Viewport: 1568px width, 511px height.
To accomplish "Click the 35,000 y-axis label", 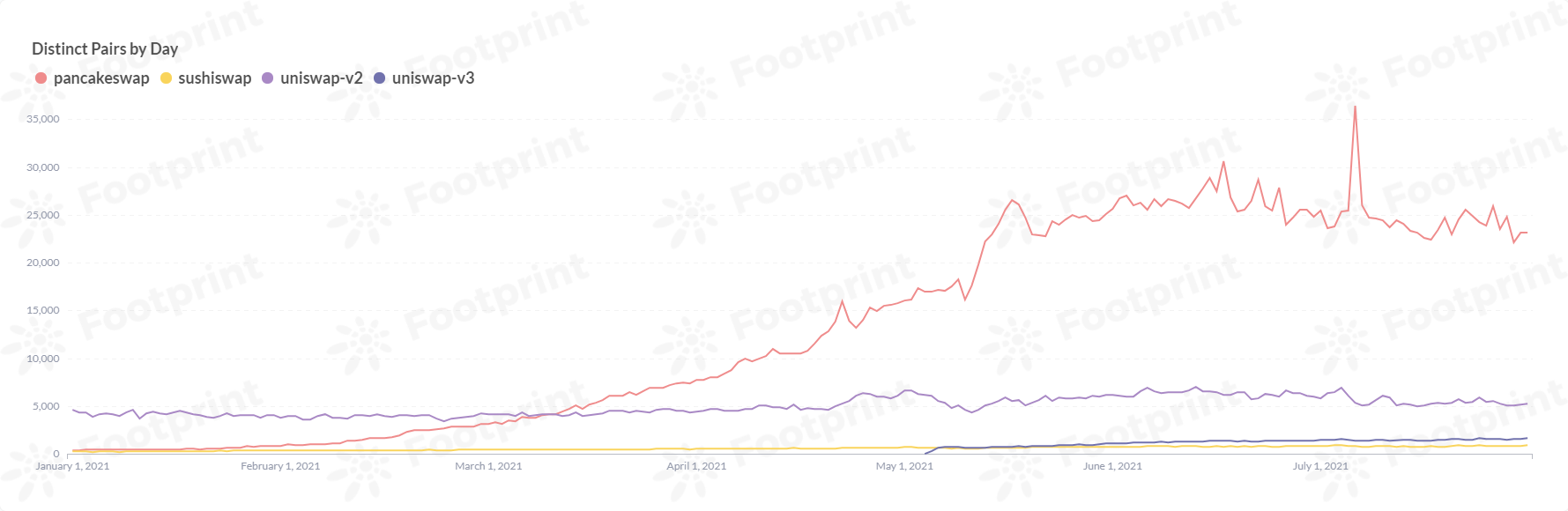I will 43,119.
